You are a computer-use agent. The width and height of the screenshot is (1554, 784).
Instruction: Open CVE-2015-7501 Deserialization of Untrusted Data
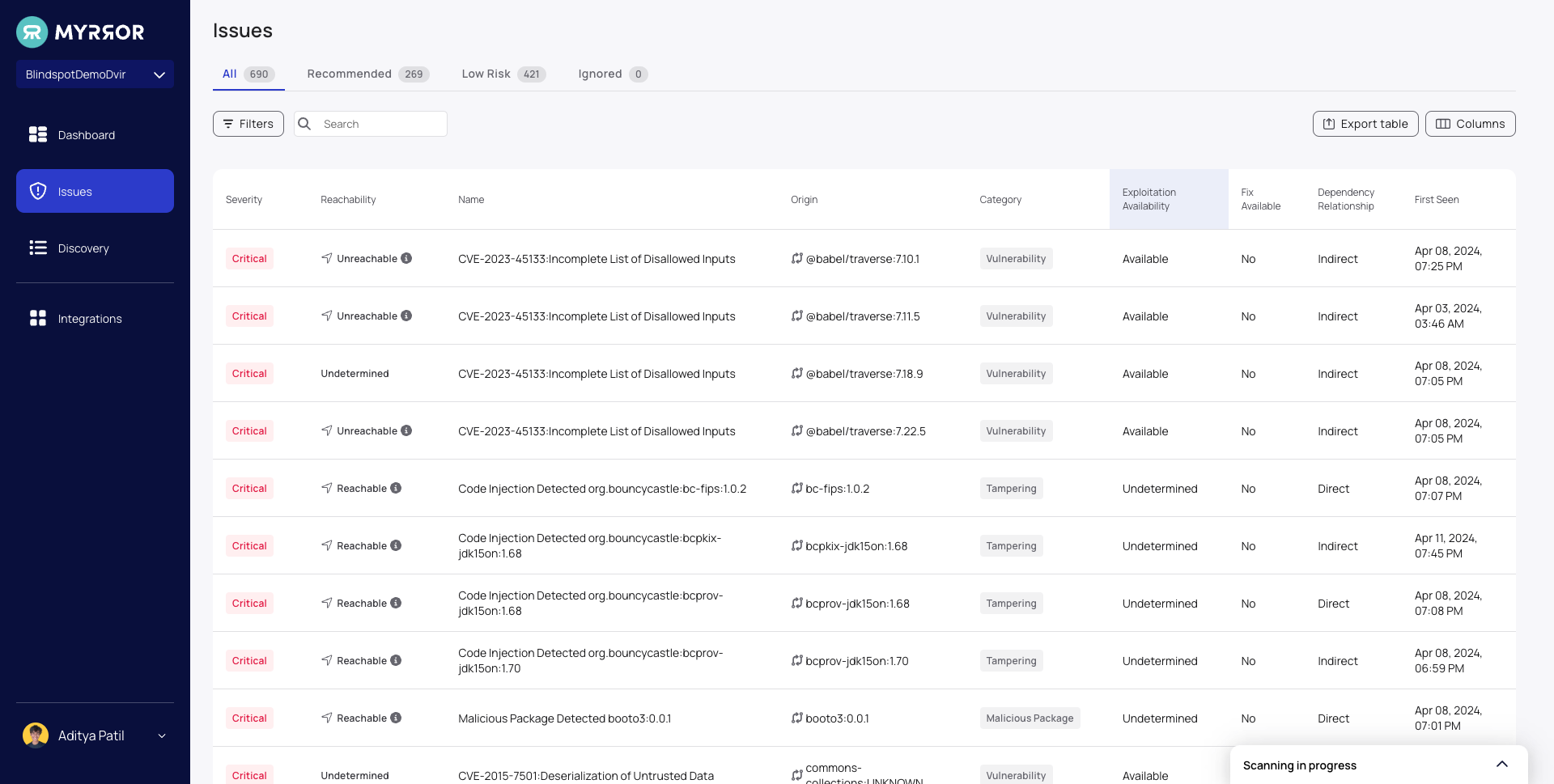[586, 775]
